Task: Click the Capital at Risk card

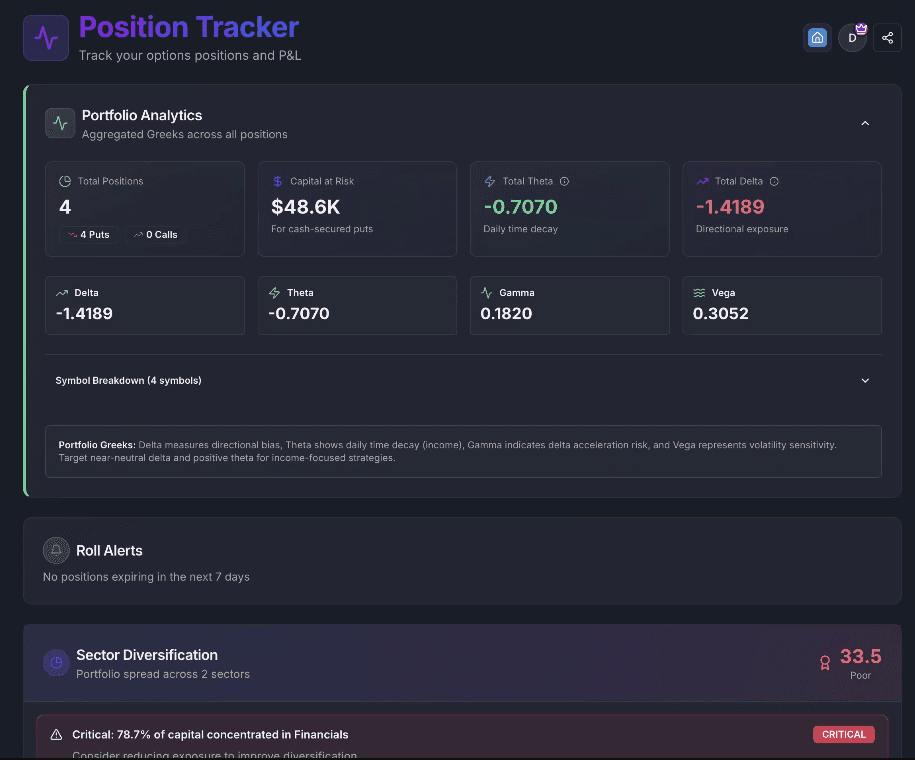Action: coord(357,209)
